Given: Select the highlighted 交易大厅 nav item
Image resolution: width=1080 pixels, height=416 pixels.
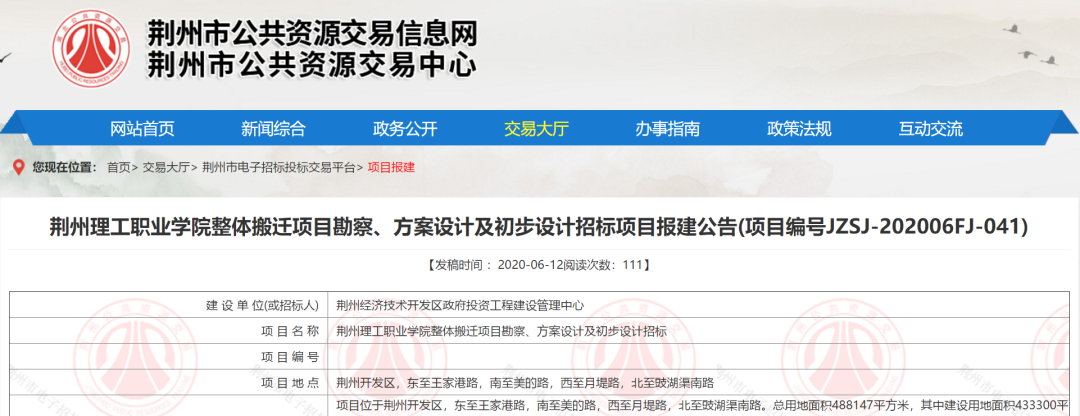Looking at the screenshot, I should (536, 128).
